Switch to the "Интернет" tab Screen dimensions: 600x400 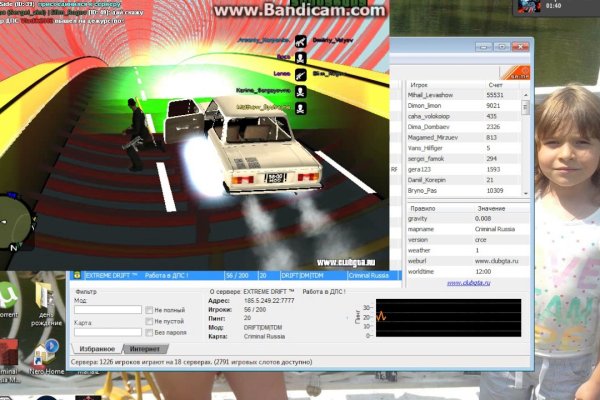coord(145,349)
